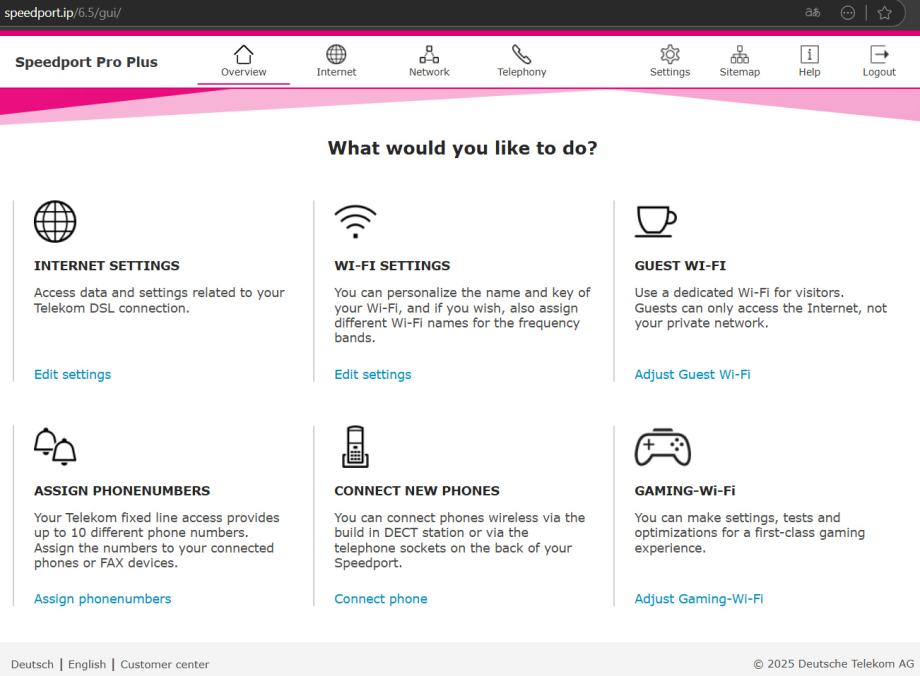The width and height of the screenshot is (920, 676).
Task: Click the GAMING-Wi-Fi heading
Action: pos(685,491)
